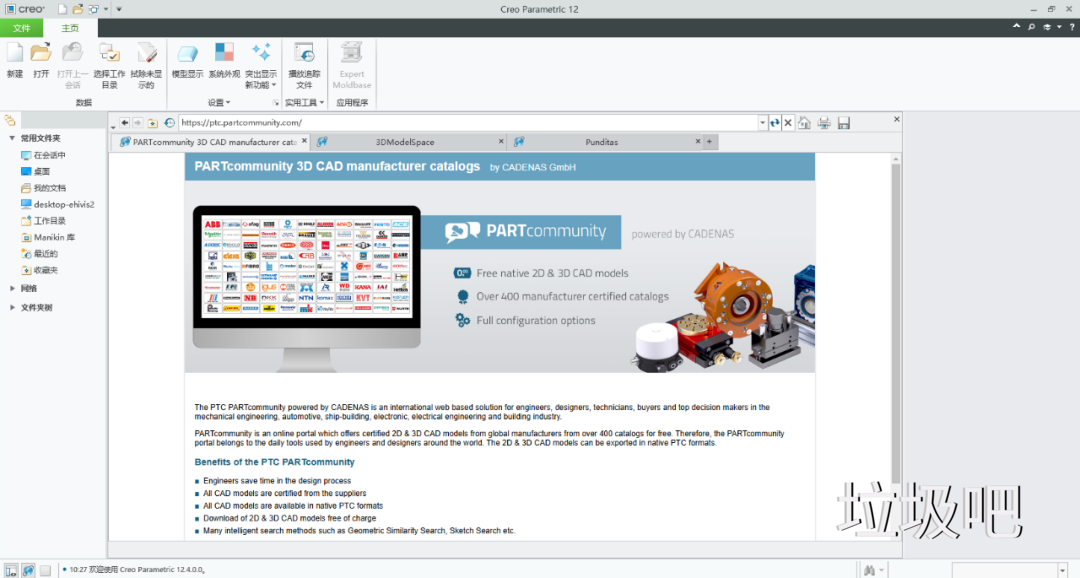Switch to the 3DModelSpace browser tab

405,142
